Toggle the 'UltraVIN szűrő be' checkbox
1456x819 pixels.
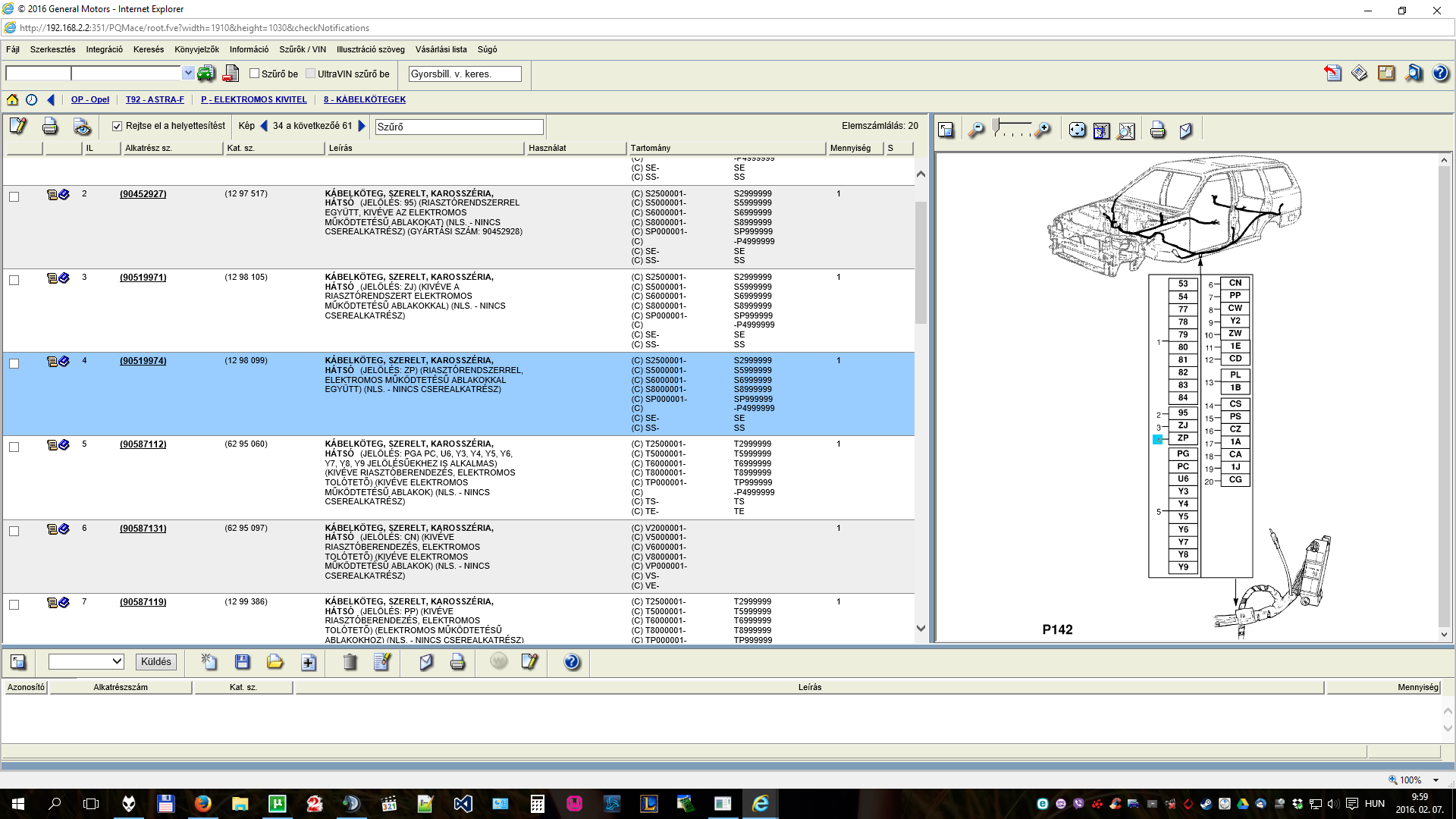(311, 74)
